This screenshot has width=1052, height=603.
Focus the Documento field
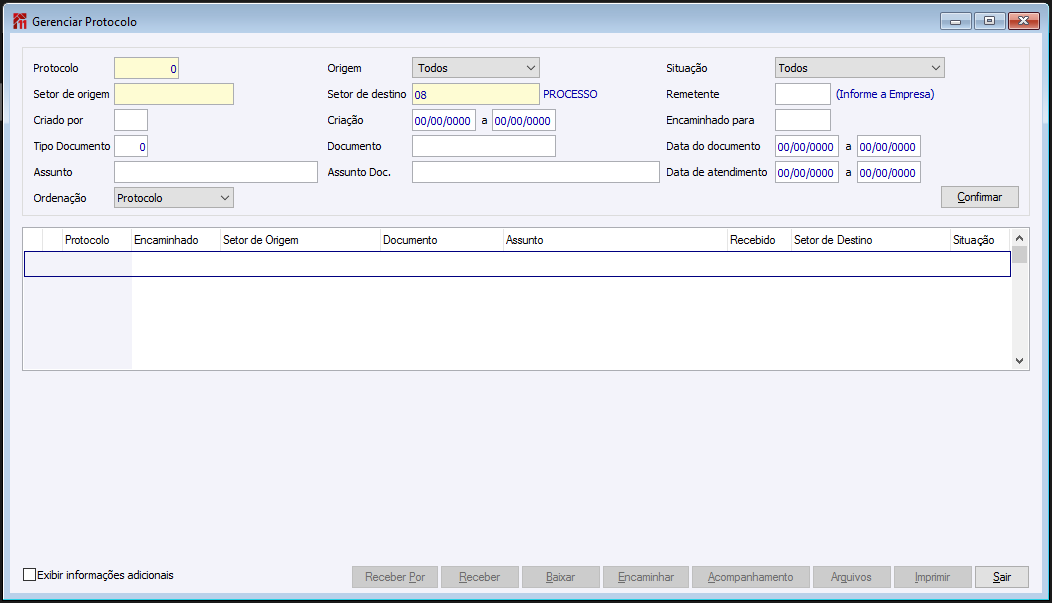tap(484, 146)
